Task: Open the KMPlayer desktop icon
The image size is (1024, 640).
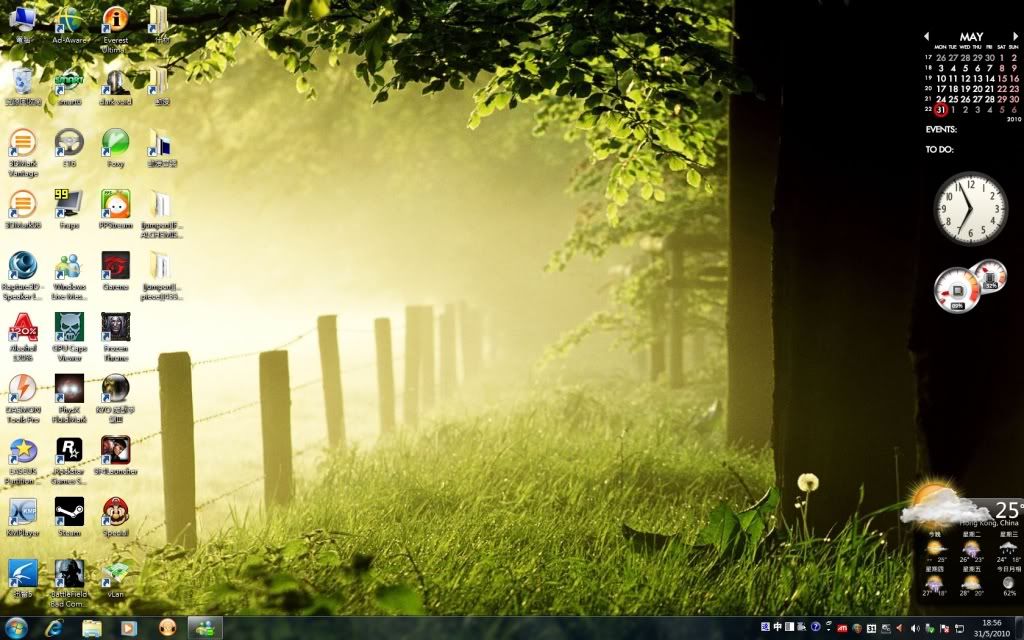Action: [x=22, y=512]
